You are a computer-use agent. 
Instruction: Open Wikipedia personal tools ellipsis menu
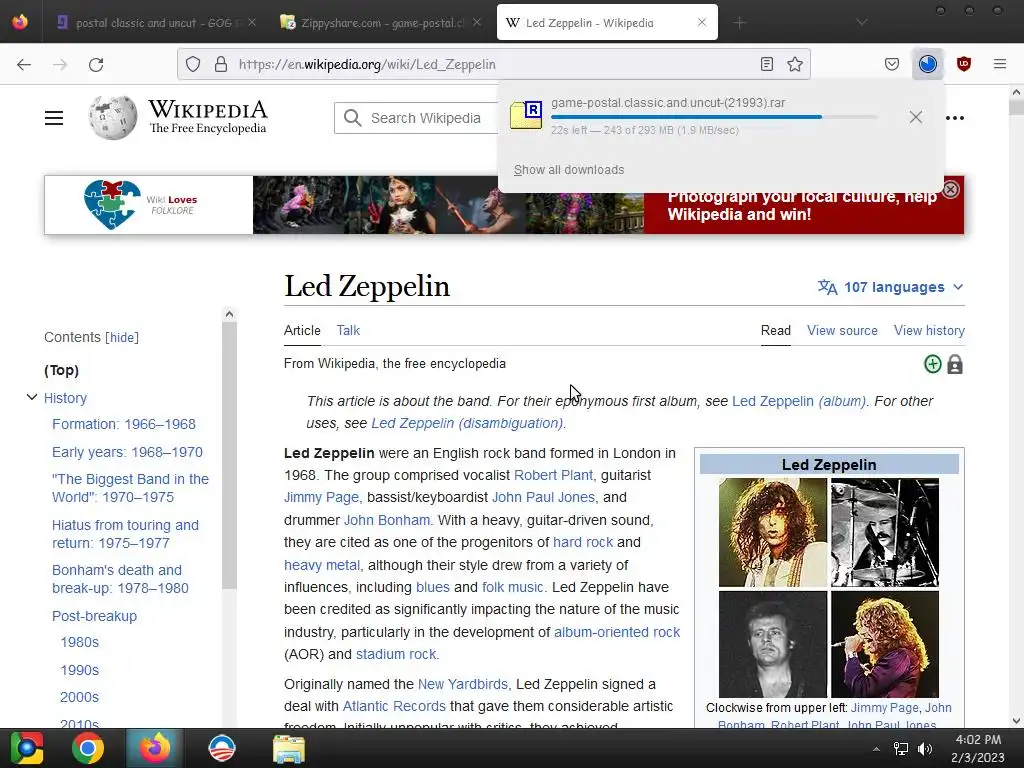click(955, 118)
